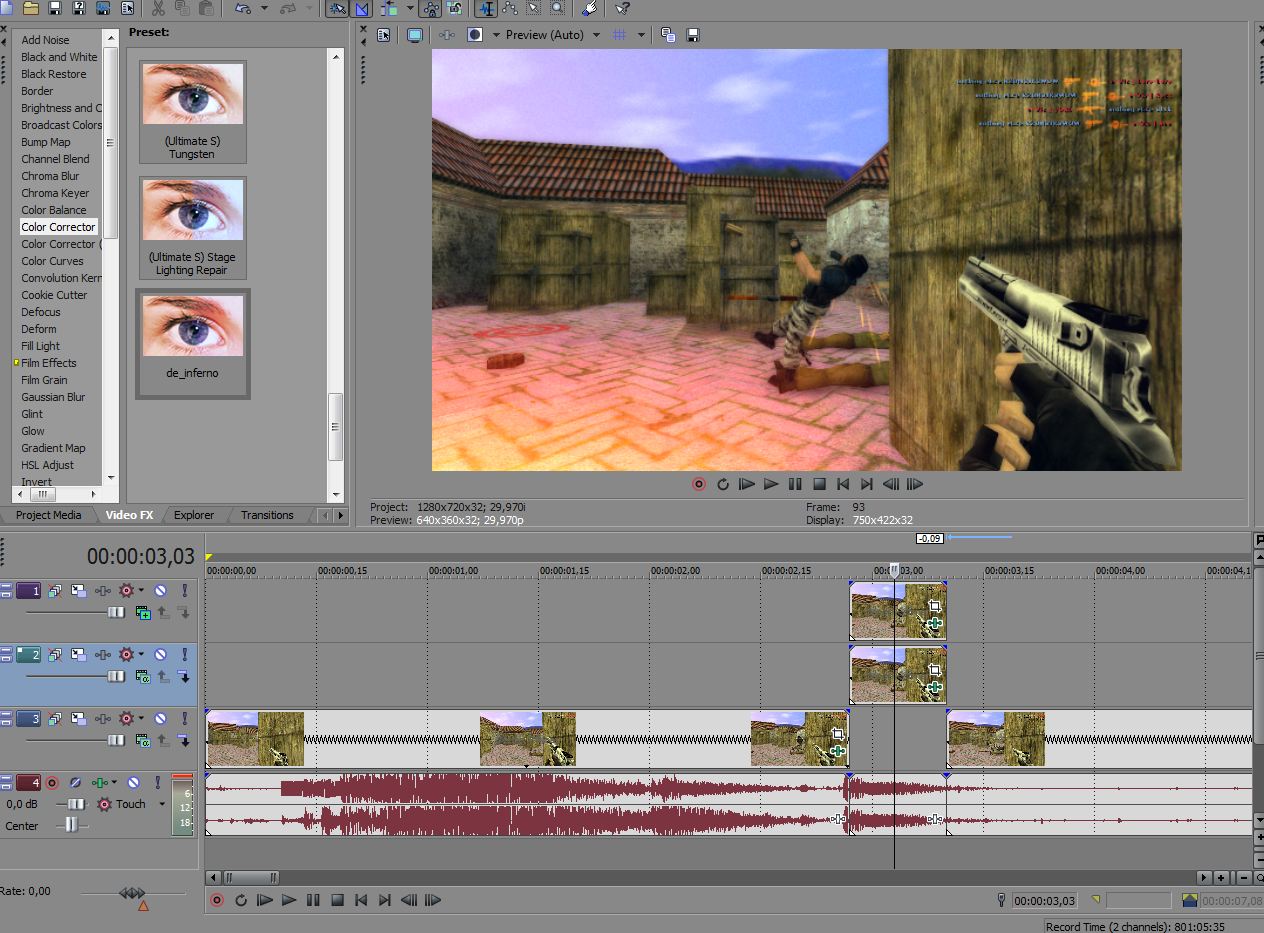
Task: Open Overlays grid dropdown arrow
Action: tap(641, 35)
